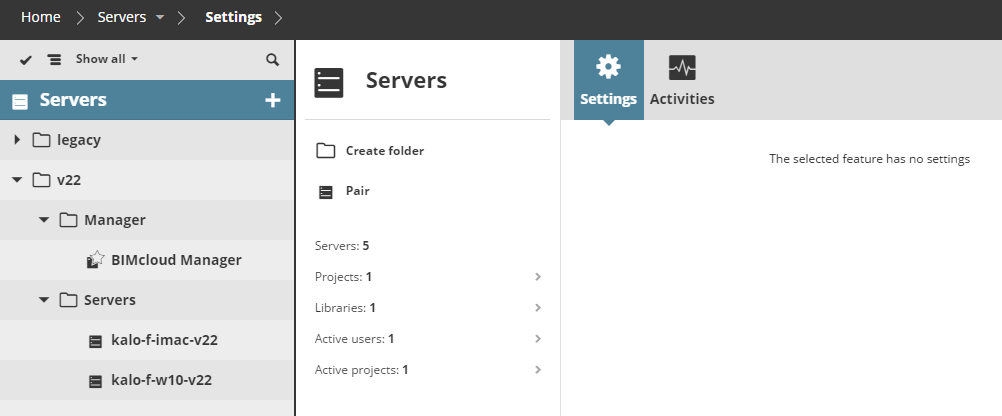This screenshot has width=1002, height=416.
Task: Click the Create folder button
Action: pyautogui.click(x=370, y=151)
